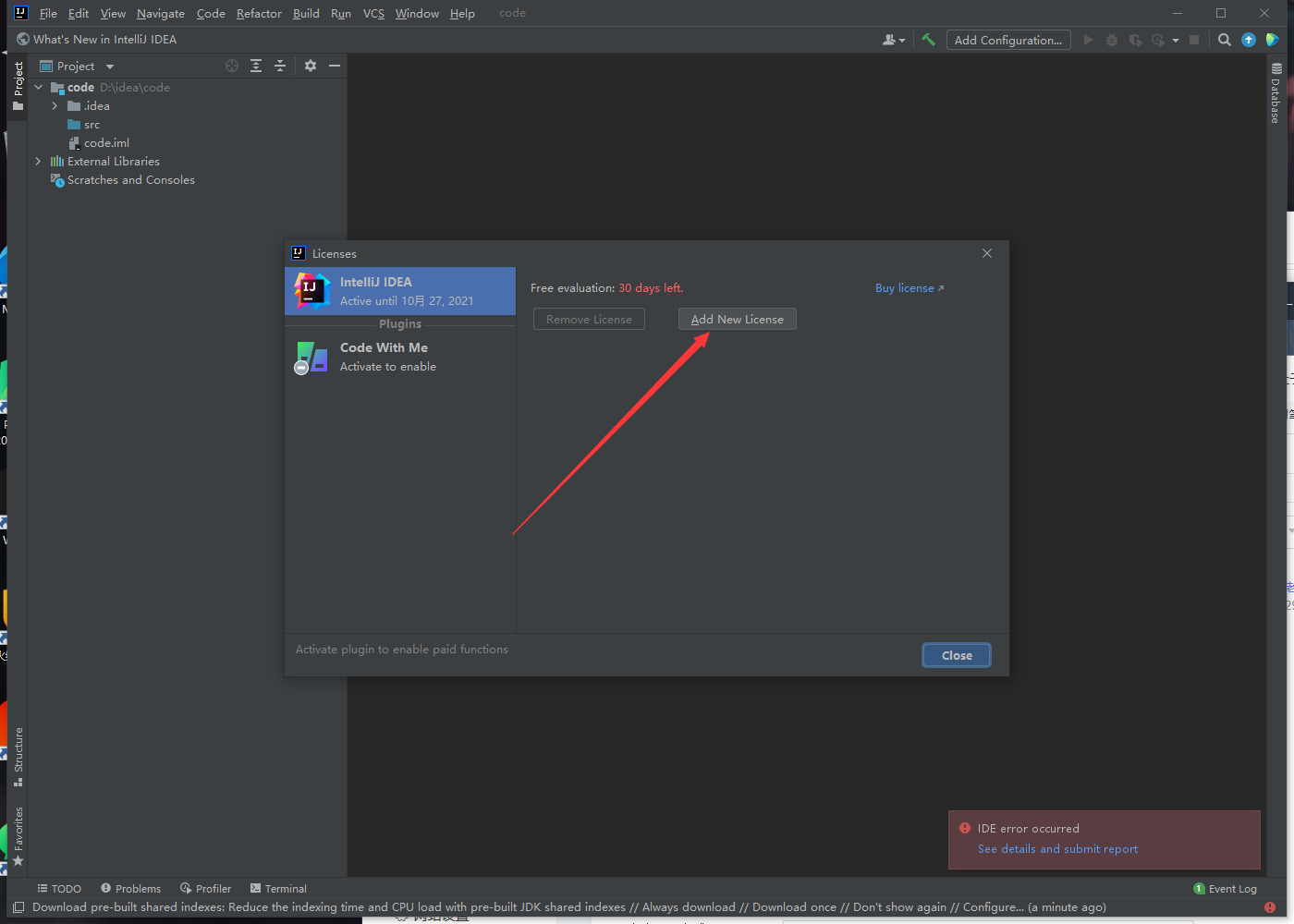Open the Build menu
Image resolution: width=1294 pixels, height=924 pixels.
click(x=306, y=14)
